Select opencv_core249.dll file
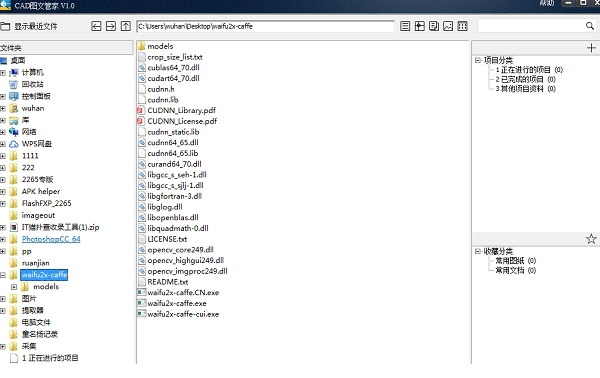This screenshot has height=378, width=600. tap(180, 250)
